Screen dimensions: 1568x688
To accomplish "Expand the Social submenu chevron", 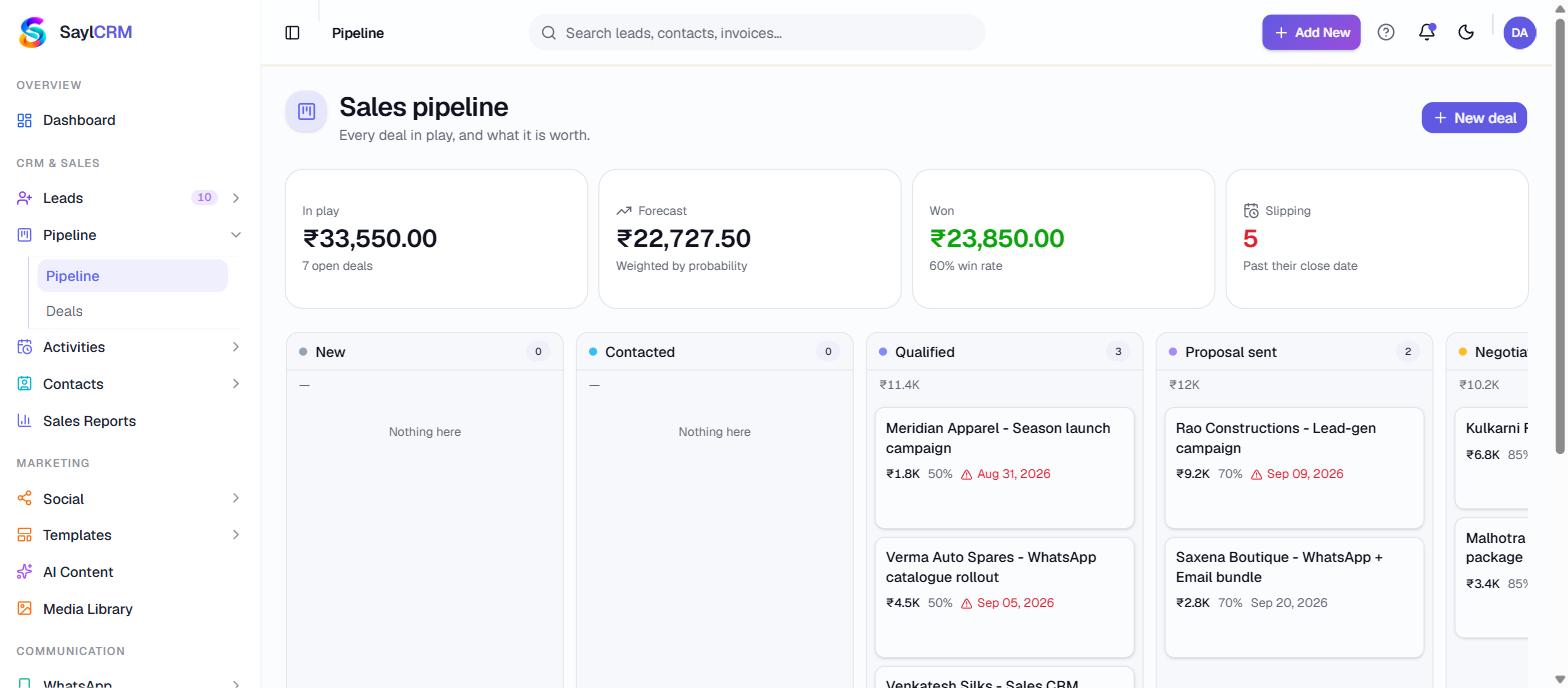I will [x=236, y=498].
